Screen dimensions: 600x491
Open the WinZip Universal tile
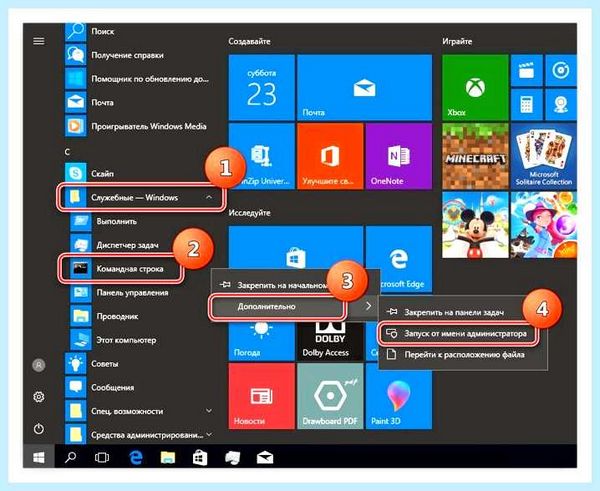pos(262,156)
